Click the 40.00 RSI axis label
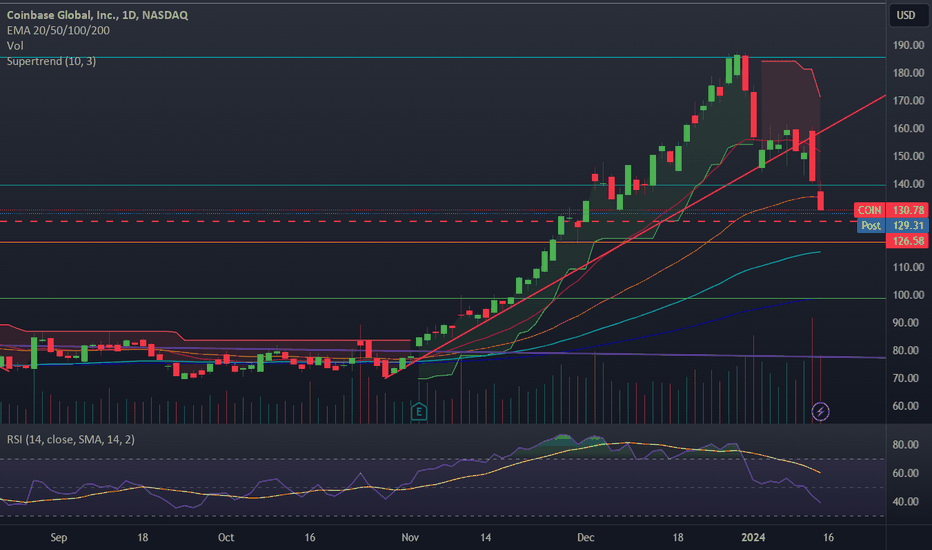The height and width of the screenshot is (550, 932). (x=905, y=502)
